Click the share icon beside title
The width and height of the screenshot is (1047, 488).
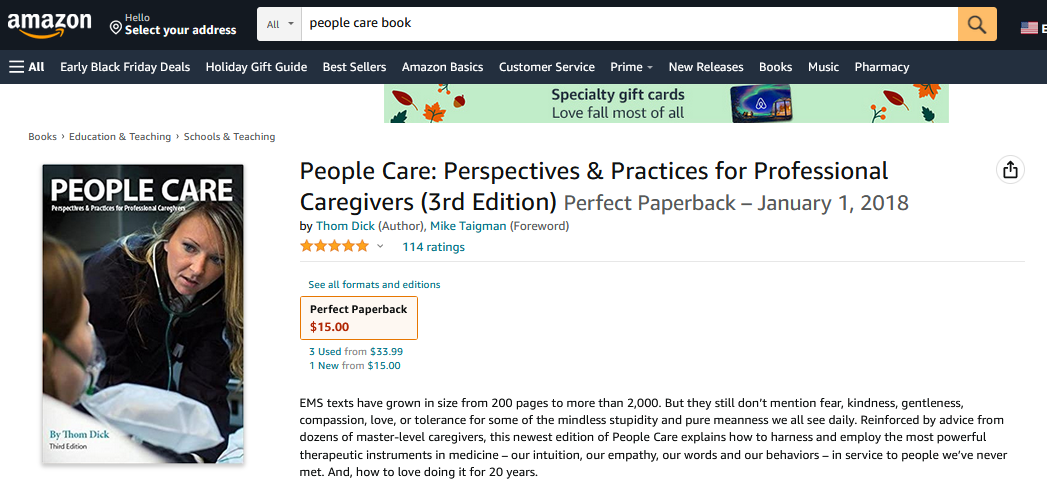pyautogui.click(x=1010, y=170)
